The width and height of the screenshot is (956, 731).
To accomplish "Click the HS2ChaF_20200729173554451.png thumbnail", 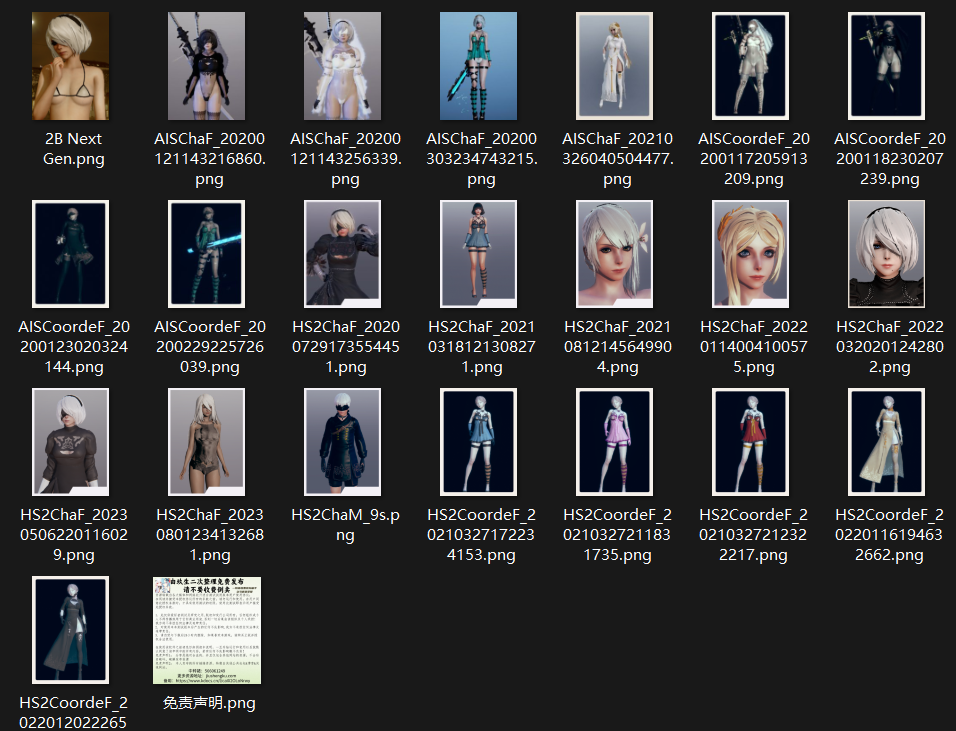I will [x=343, y=254].
